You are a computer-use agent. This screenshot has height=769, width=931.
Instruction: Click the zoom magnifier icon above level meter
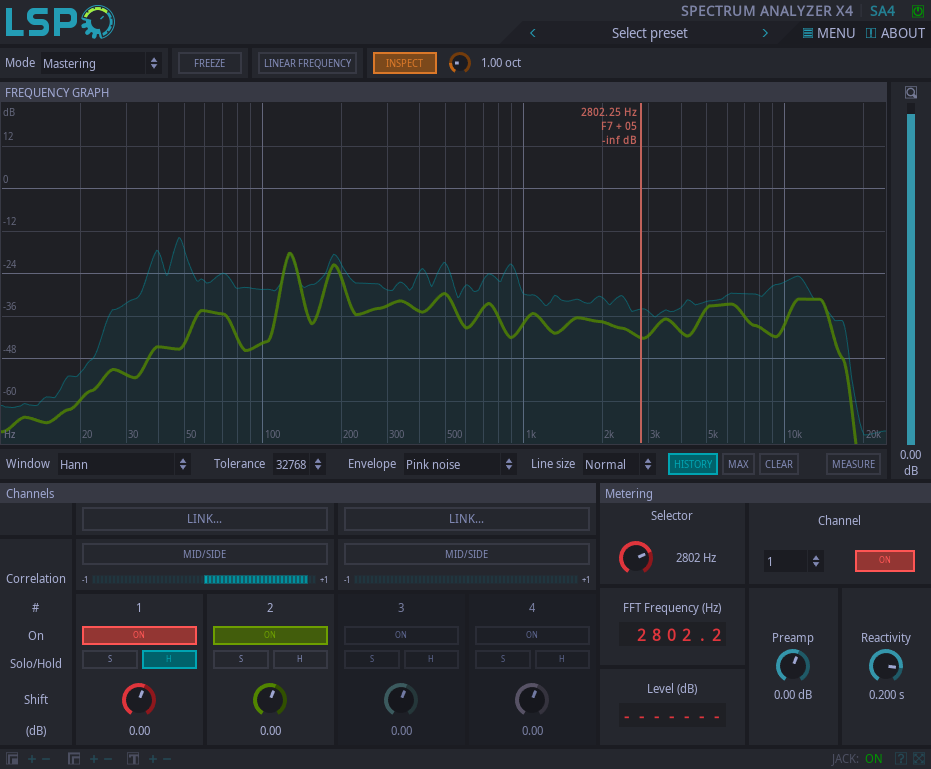(911, 93)
